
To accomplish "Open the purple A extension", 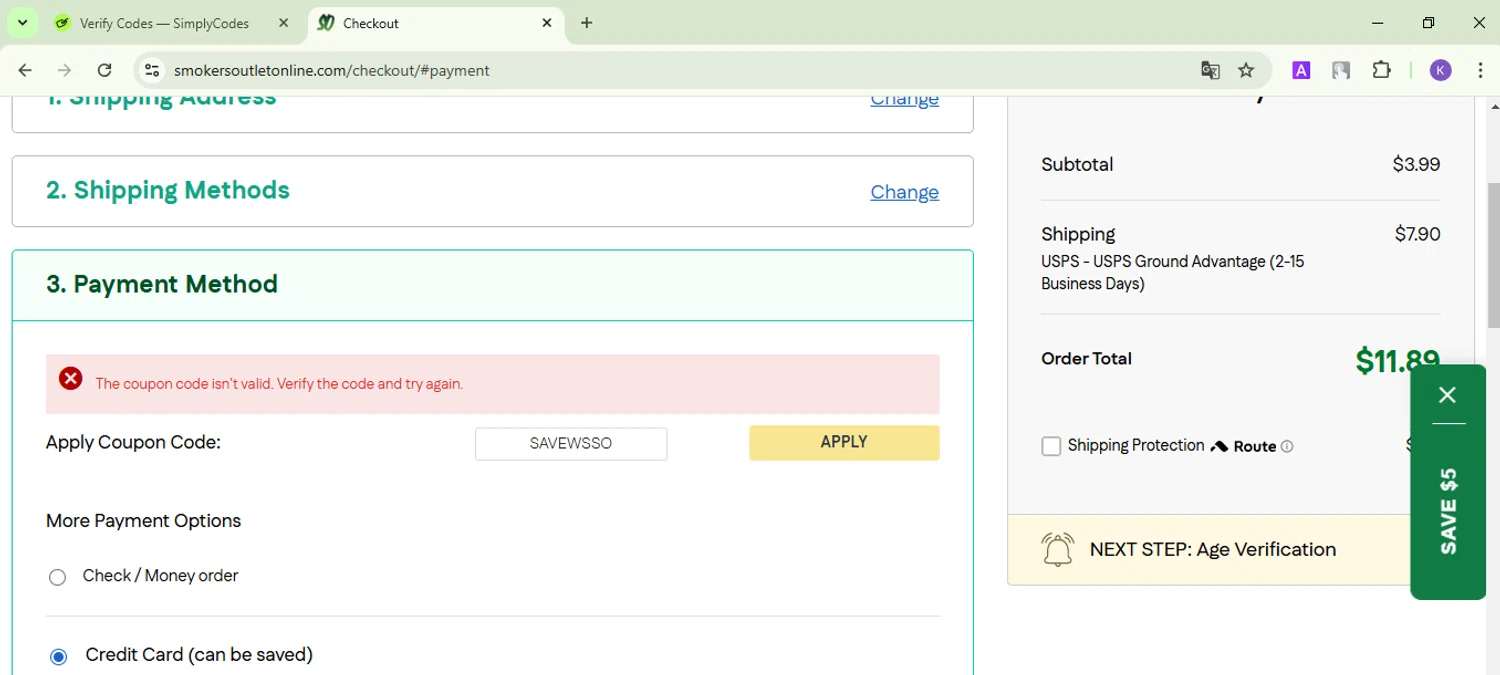I will coord(1301,70).
